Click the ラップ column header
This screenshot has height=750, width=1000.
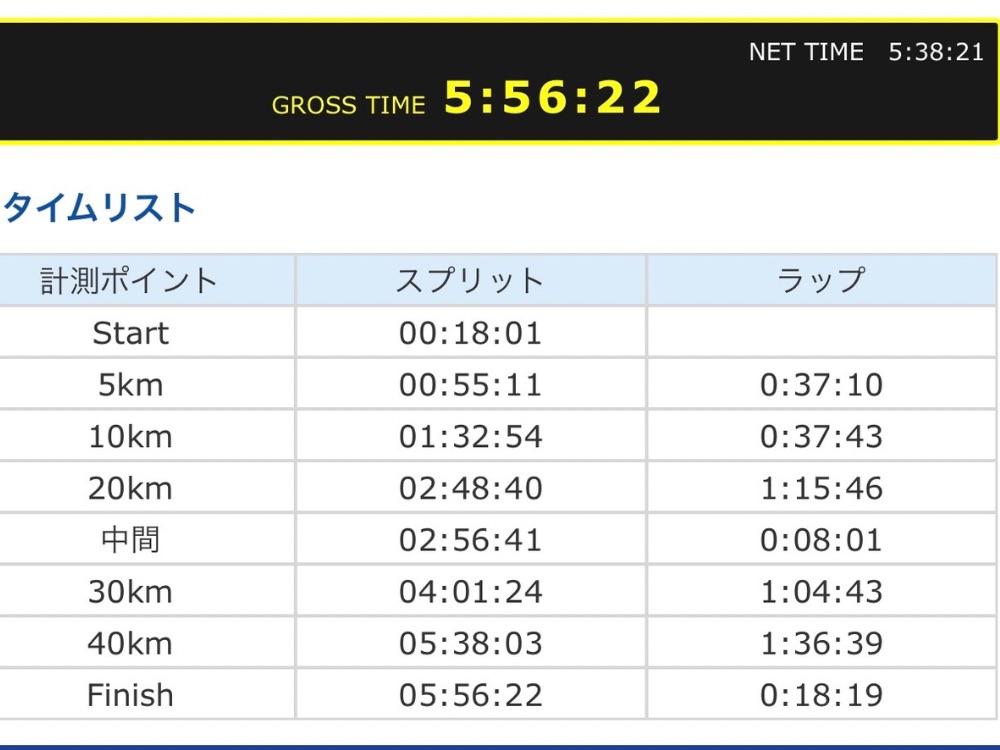(821, 281)
